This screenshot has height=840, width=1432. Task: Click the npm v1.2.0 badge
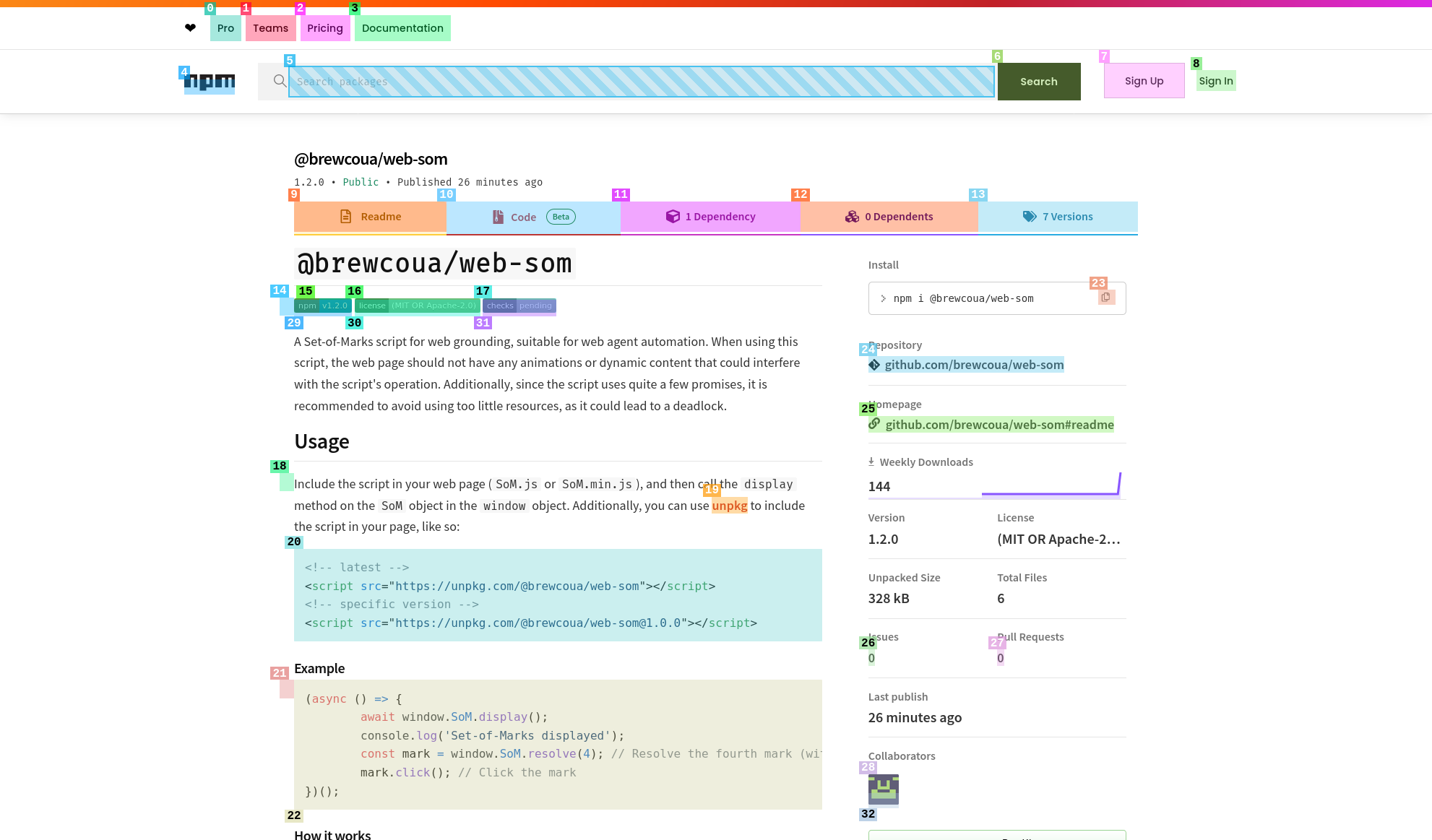(323, 306)
